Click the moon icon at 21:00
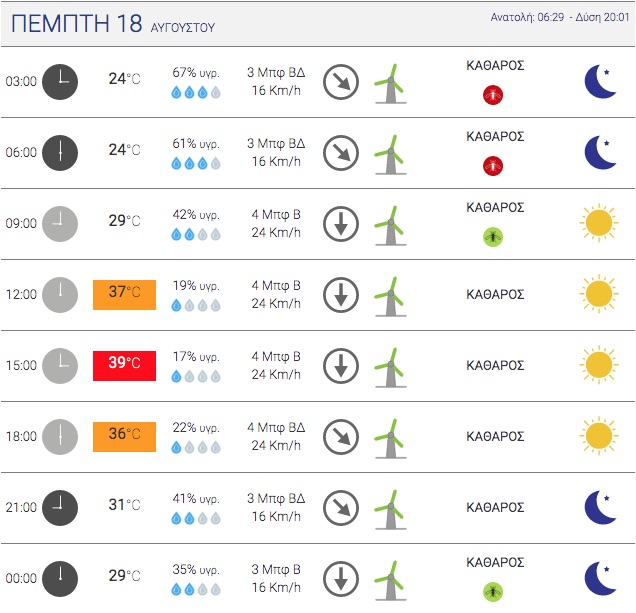This screenshot has width=636, height=613. click(x=601, y=507)
